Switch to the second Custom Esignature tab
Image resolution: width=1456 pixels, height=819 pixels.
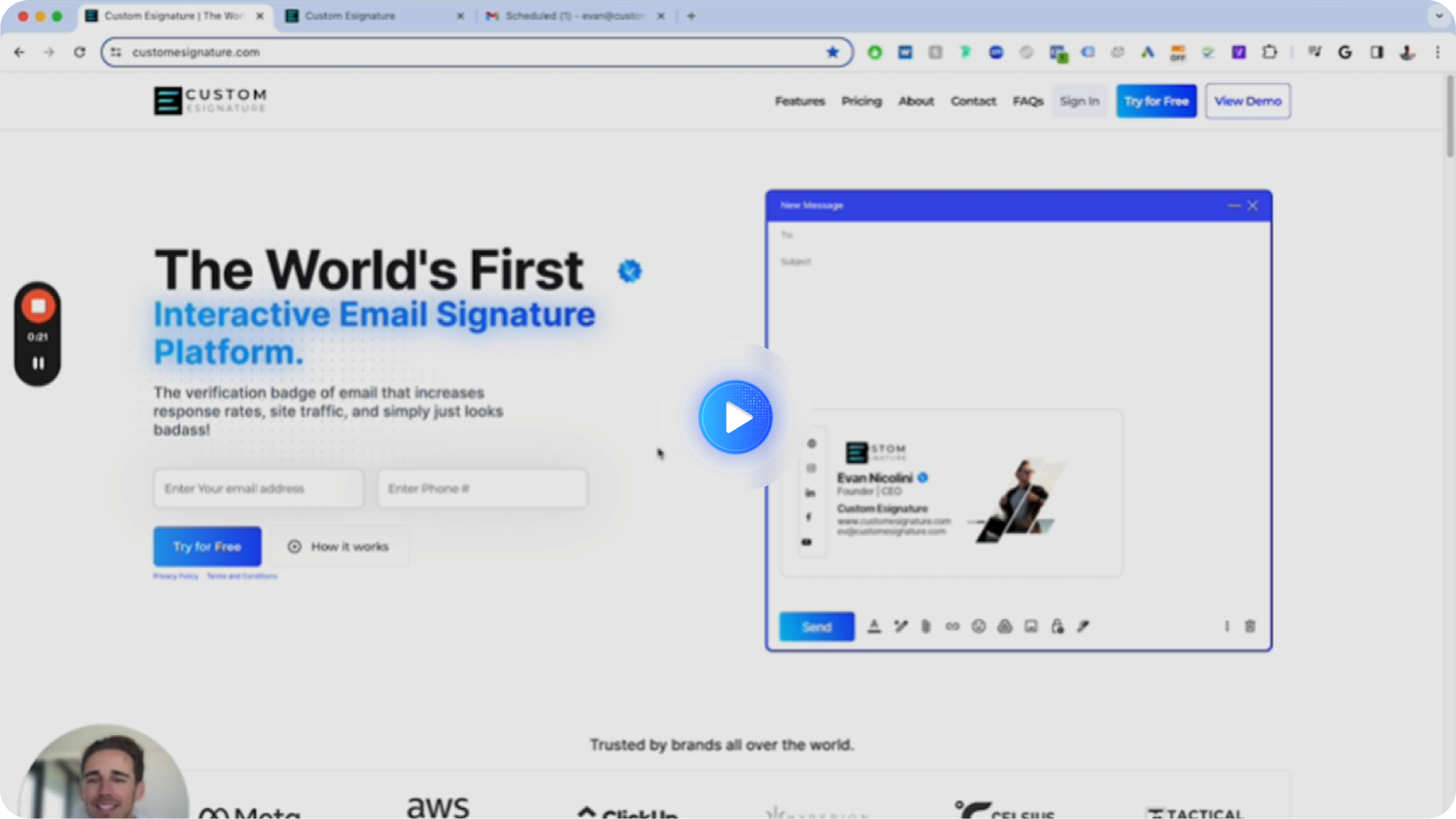pyautogui.click(x=374, y=16)
